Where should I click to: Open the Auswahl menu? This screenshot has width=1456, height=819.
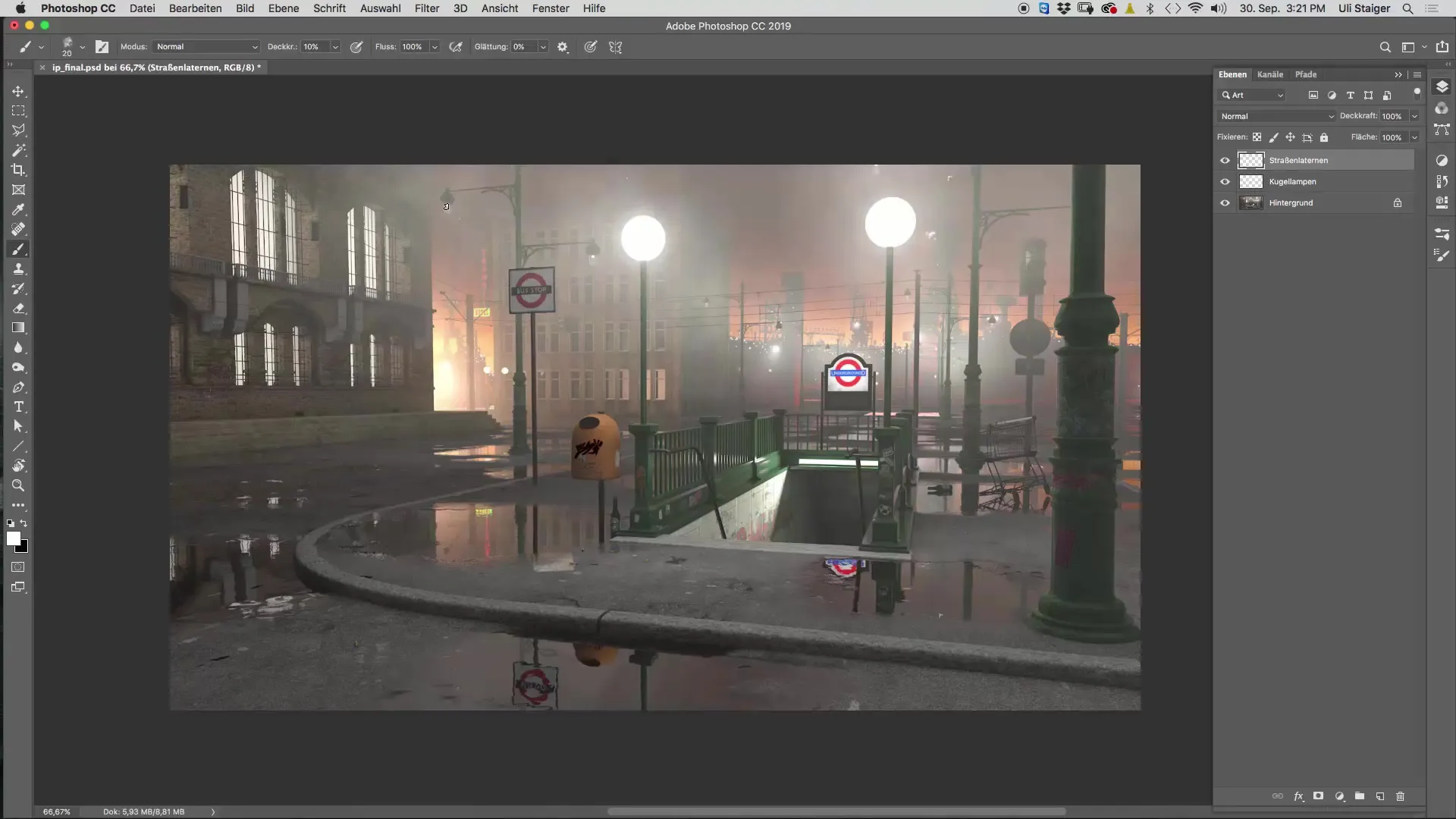pyautogui.click(x=380, y=8)
